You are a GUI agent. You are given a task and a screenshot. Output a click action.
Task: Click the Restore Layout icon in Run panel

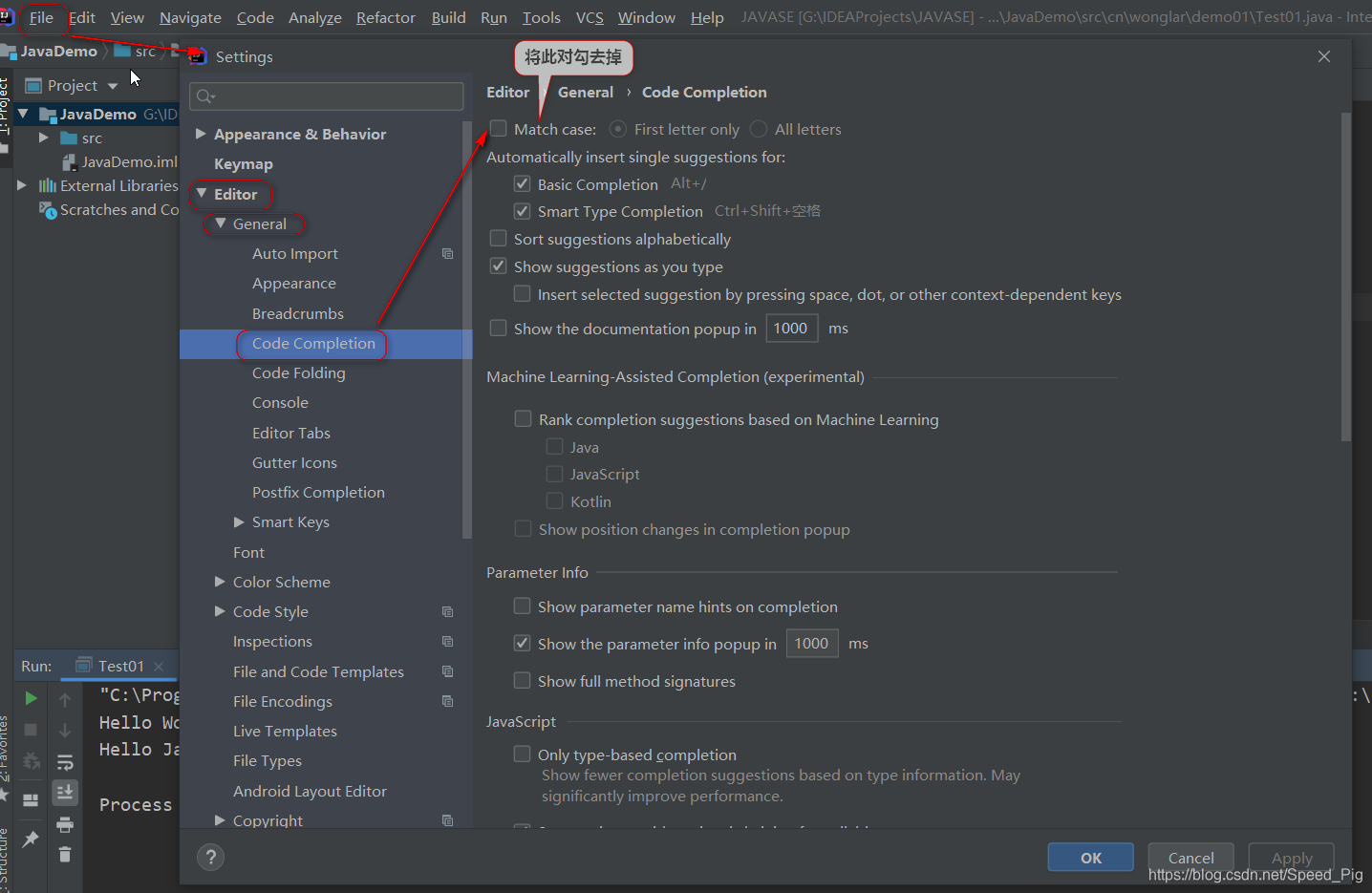point(31,800)
